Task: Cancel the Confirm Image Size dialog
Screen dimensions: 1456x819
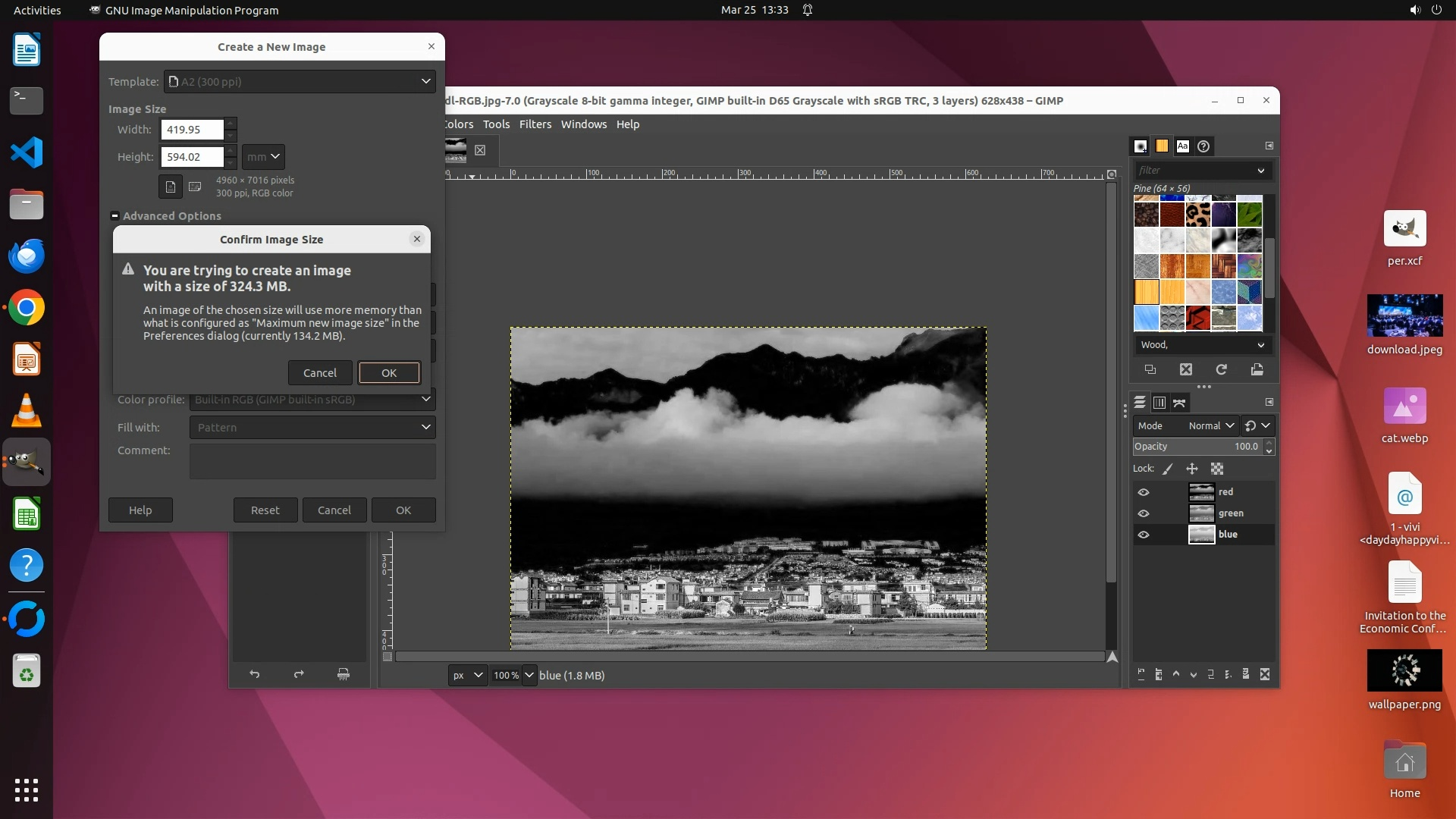Action: point(320,373)
